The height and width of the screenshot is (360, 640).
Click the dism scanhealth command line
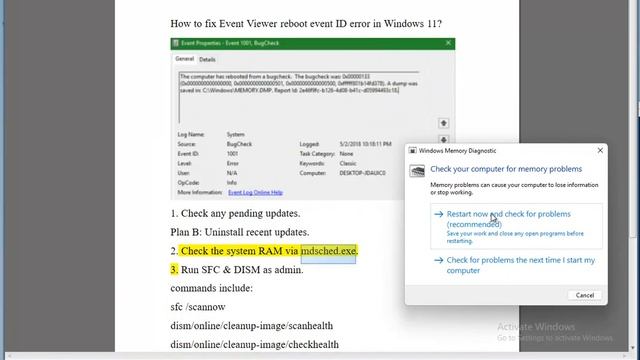coord(251,326)
